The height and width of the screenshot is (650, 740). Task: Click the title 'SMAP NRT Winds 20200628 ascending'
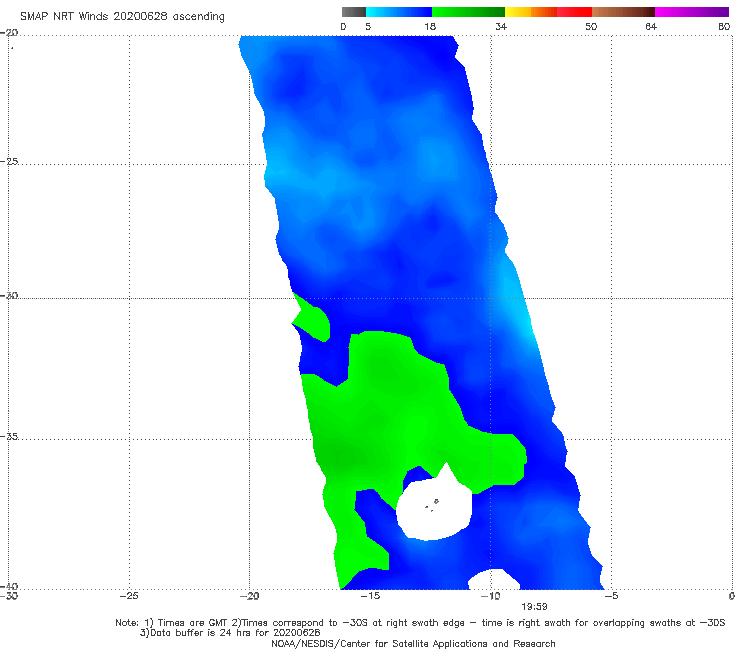click(x=122, y=16)
